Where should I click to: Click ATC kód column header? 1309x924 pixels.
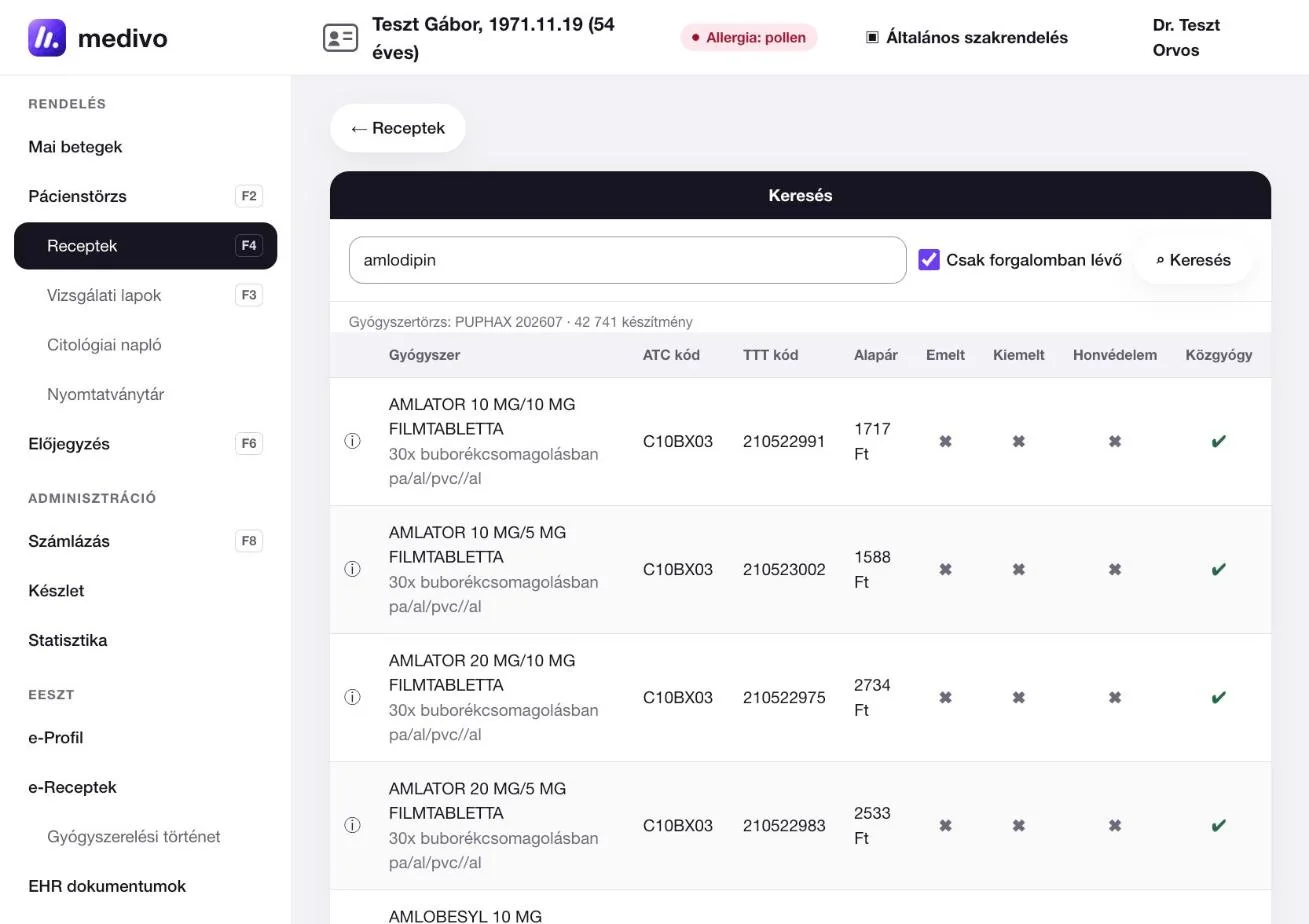pyautogui.click(x=671, y=355)
